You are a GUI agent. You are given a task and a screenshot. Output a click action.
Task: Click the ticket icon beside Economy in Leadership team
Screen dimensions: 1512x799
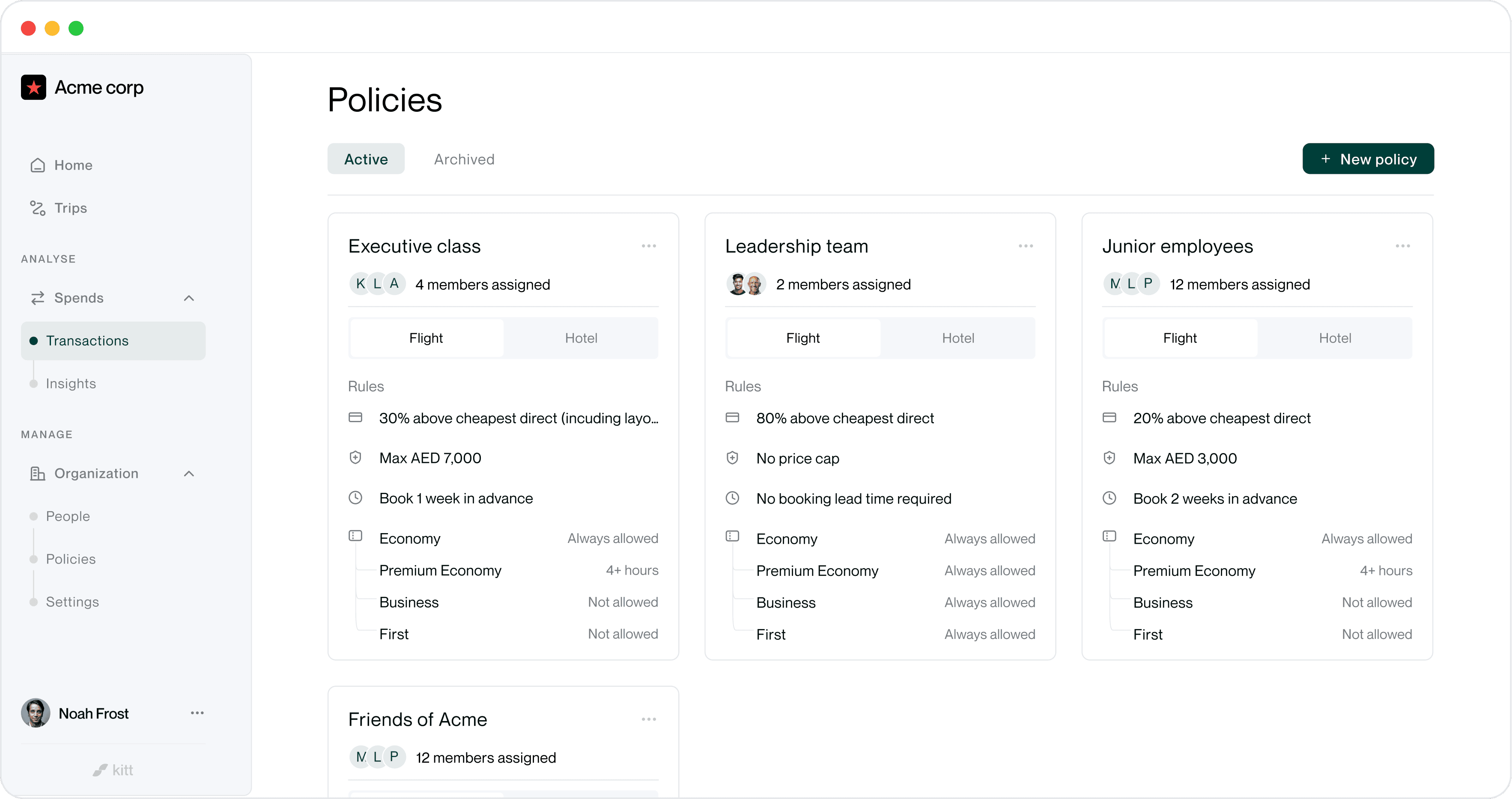tap(733, 536)
